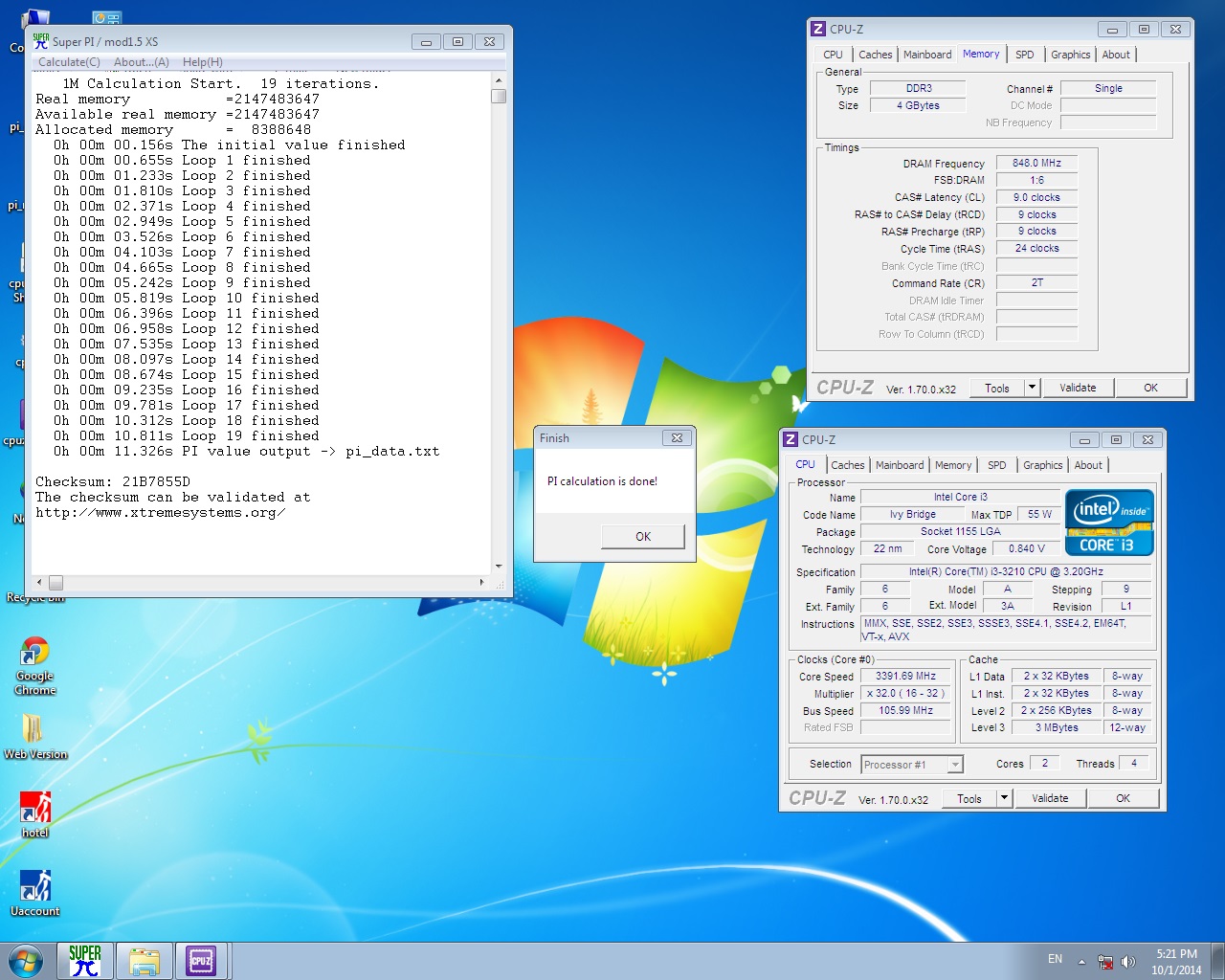
Task: Click the Specification field with i3-3210
Action: coord(1005,571)
